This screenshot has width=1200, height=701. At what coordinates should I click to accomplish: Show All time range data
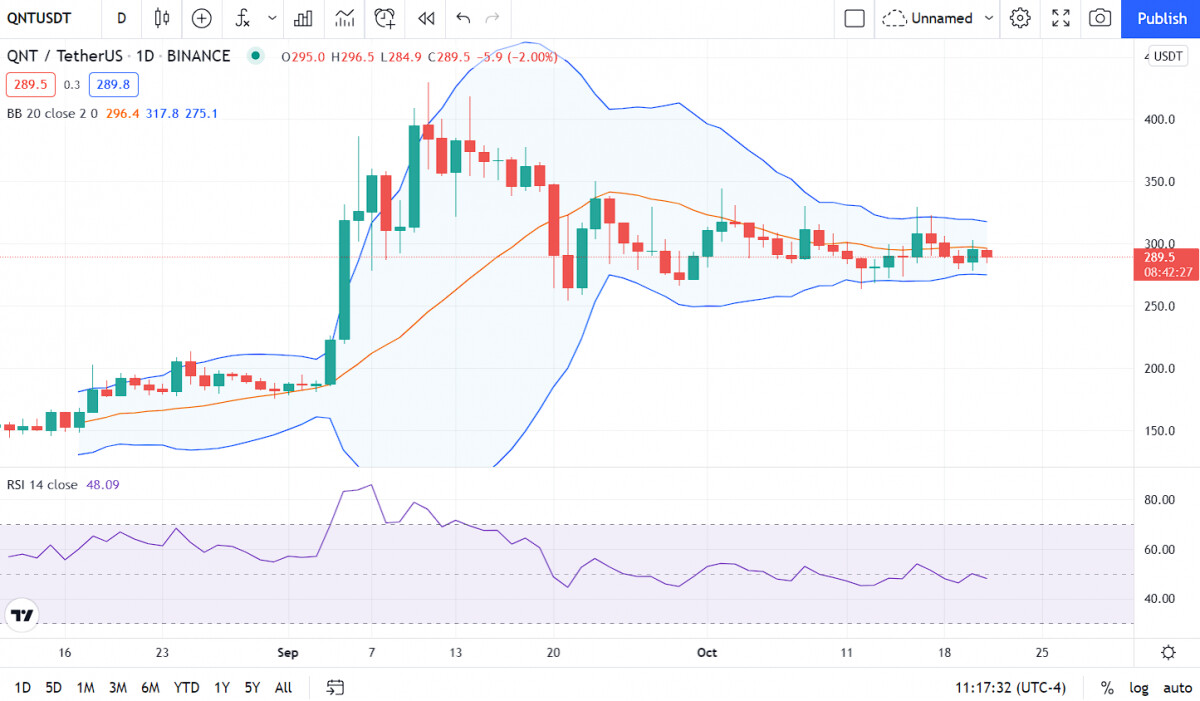pos(283,688)
